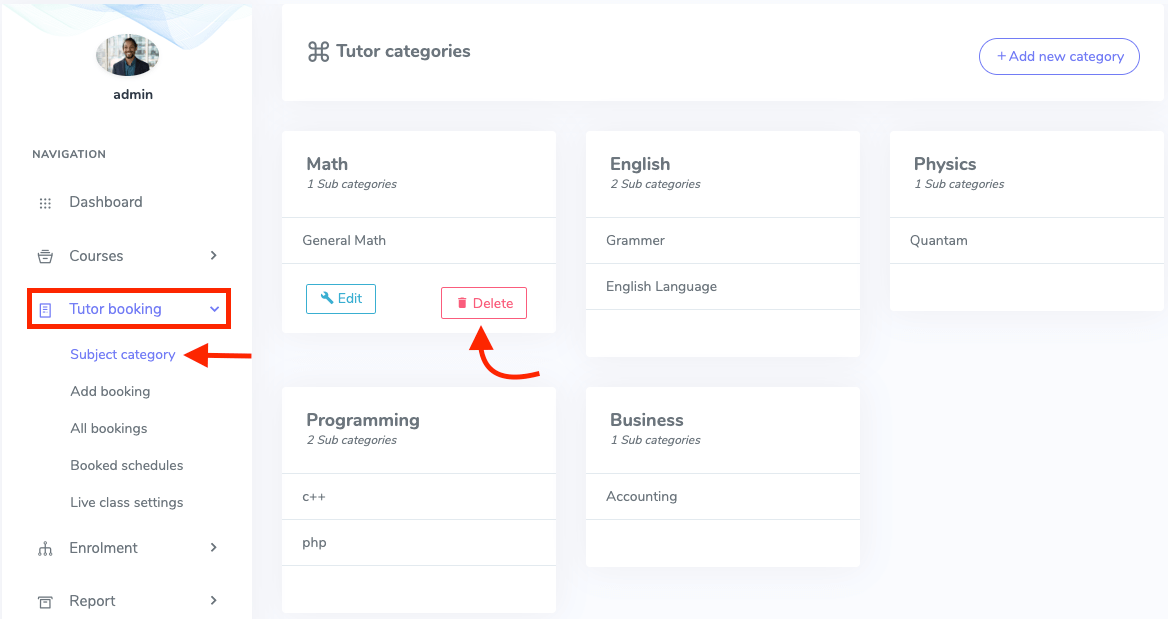This screenshot has width=1168, height=619.
Task: Click the Report icon in sidebar
Action: click(x=45, y=601)
